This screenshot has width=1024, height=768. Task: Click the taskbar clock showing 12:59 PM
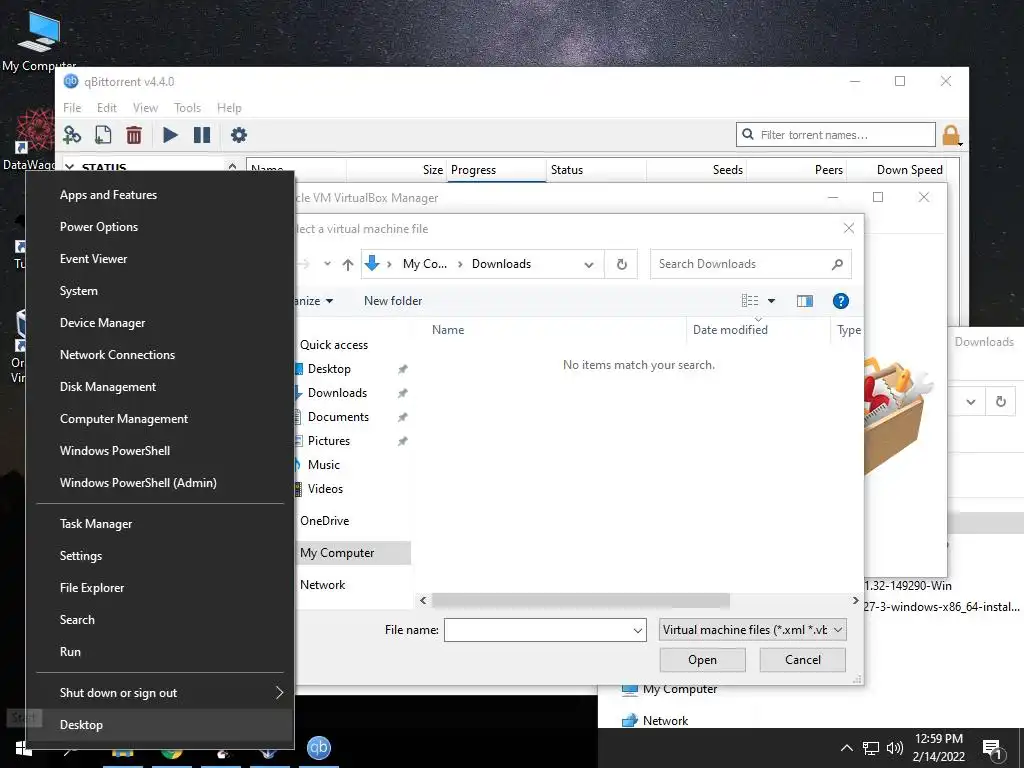pyautogui.click(x=938, y=748)
